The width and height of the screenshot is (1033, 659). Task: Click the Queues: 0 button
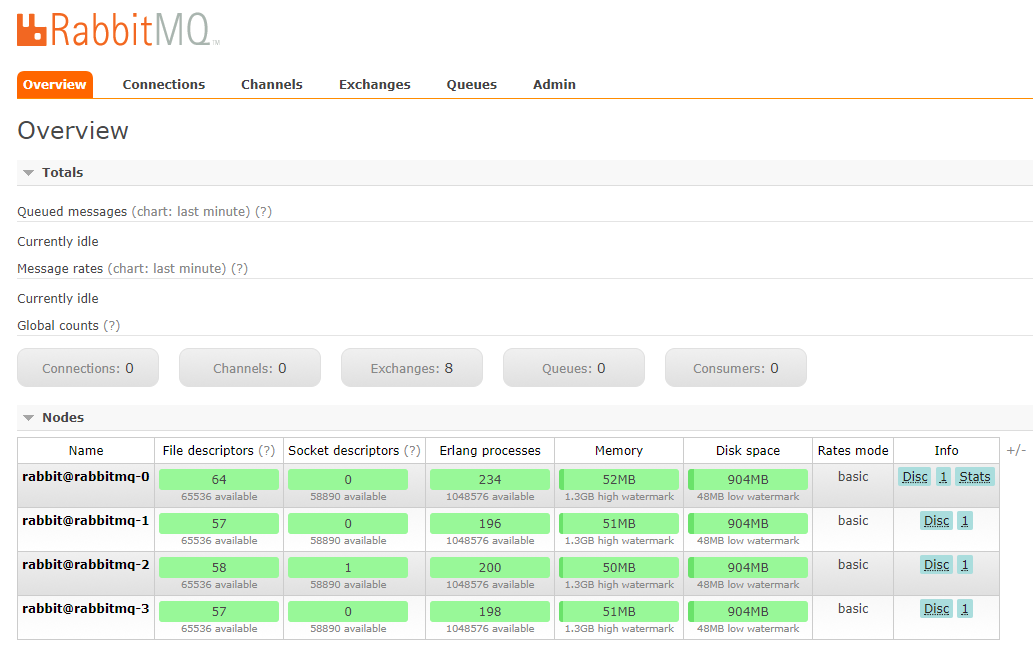pyautogui.click(x=574, y=368)
